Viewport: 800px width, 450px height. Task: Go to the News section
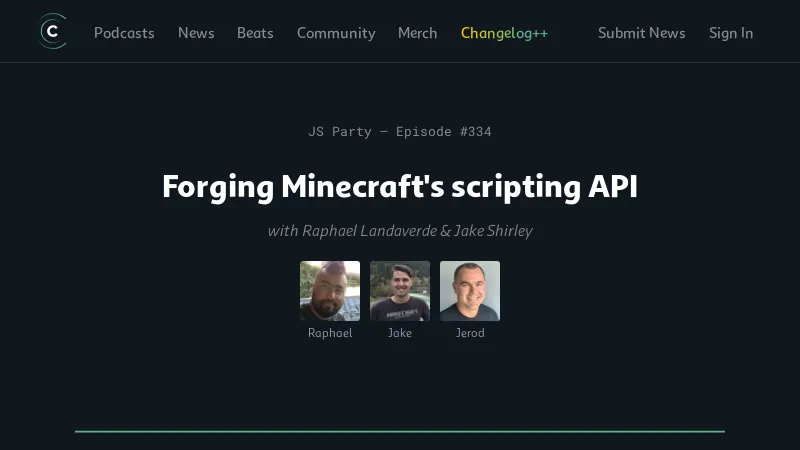(196, 33)
